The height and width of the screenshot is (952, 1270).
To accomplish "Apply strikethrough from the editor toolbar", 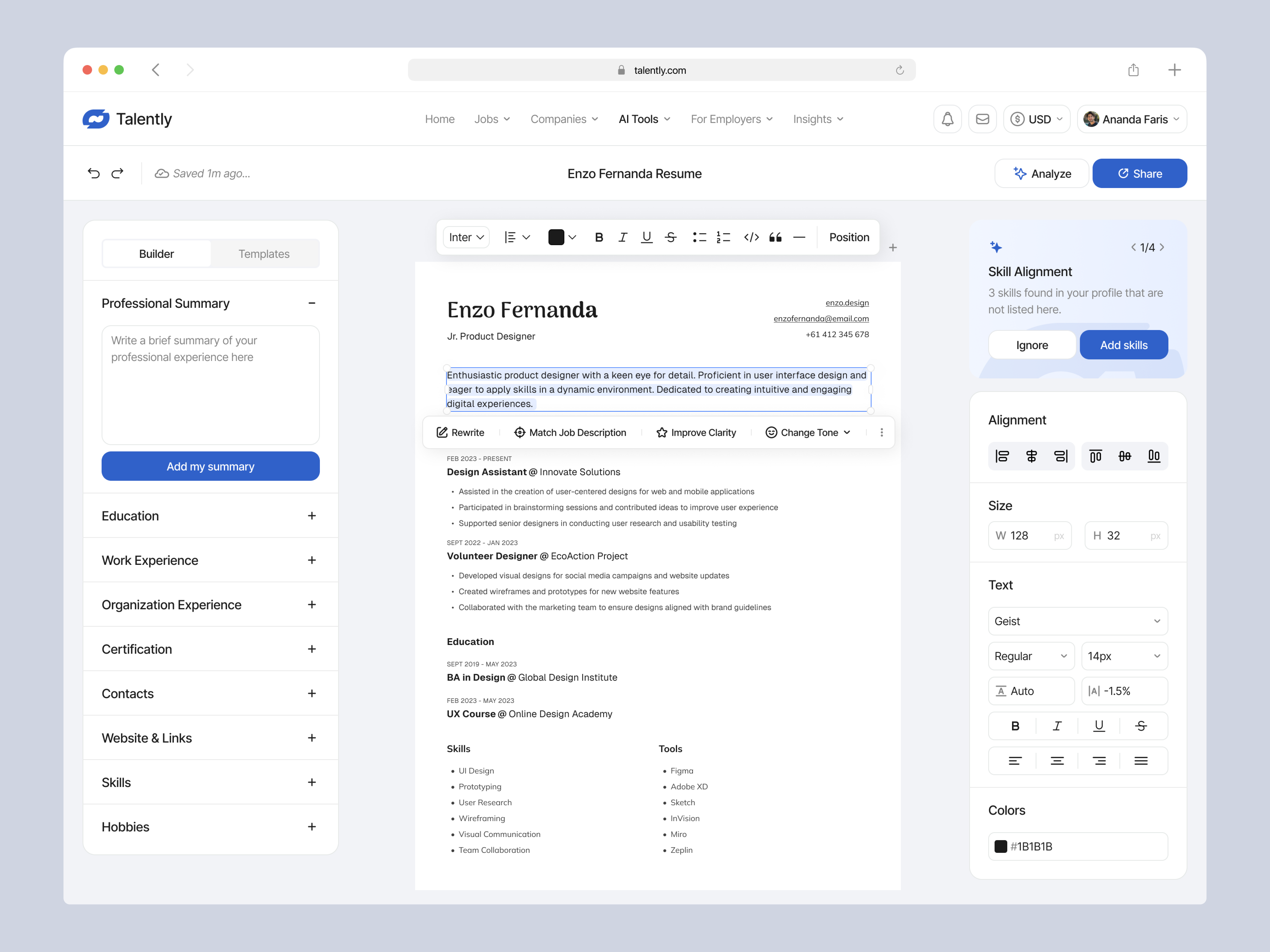I will 671,237.
